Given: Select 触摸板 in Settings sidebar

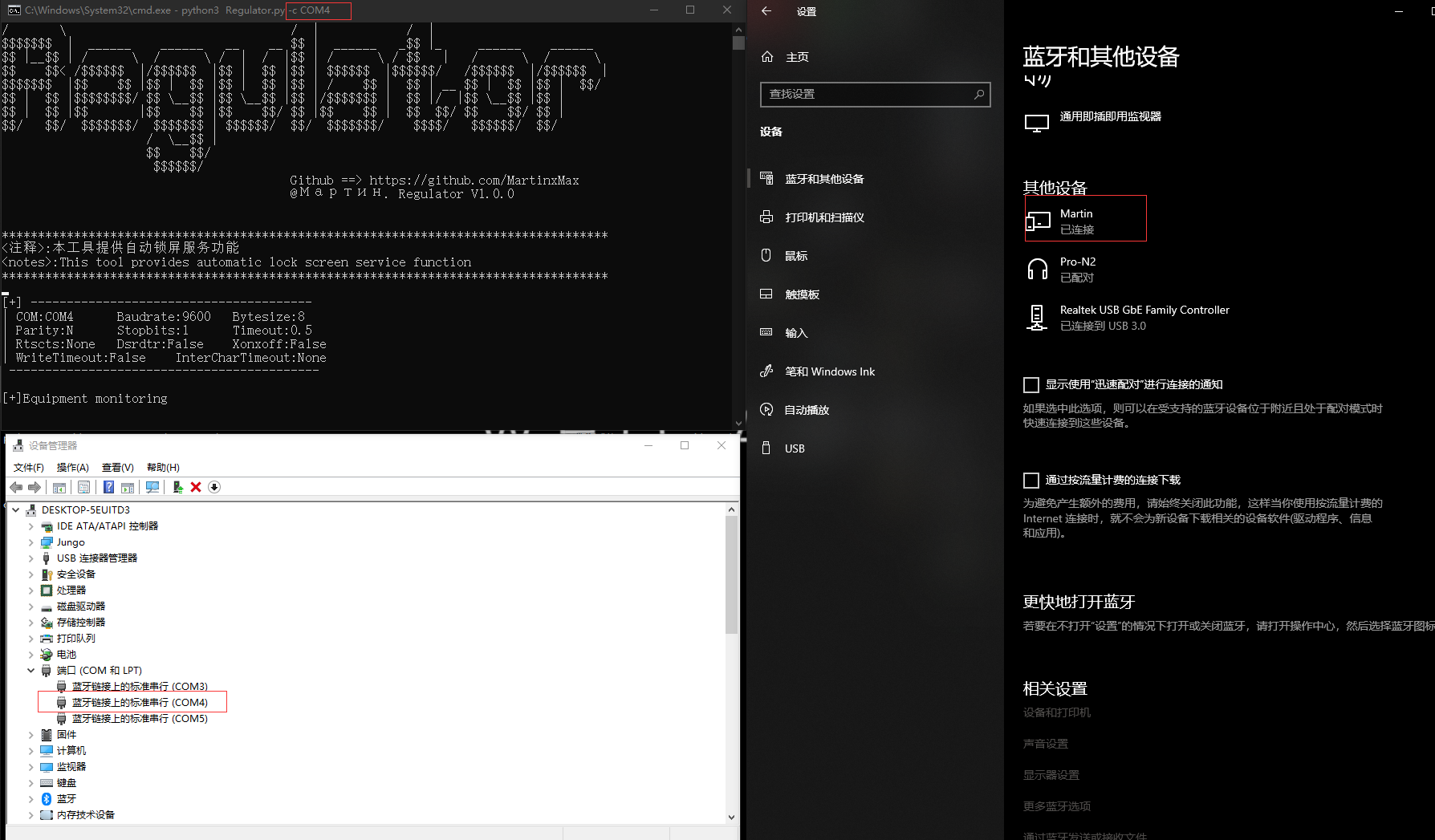Looking at the screenshot, I should (802, 294).
